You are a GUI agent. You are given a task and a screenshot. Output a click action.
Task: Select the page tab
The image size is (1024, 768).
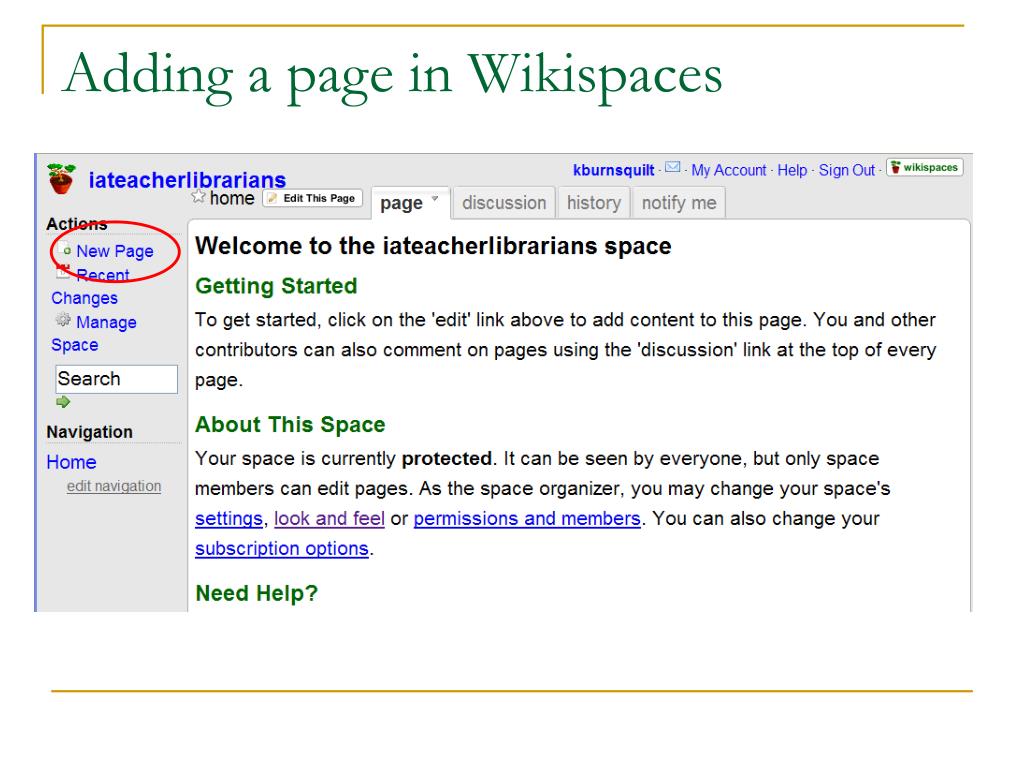[410, 203]
